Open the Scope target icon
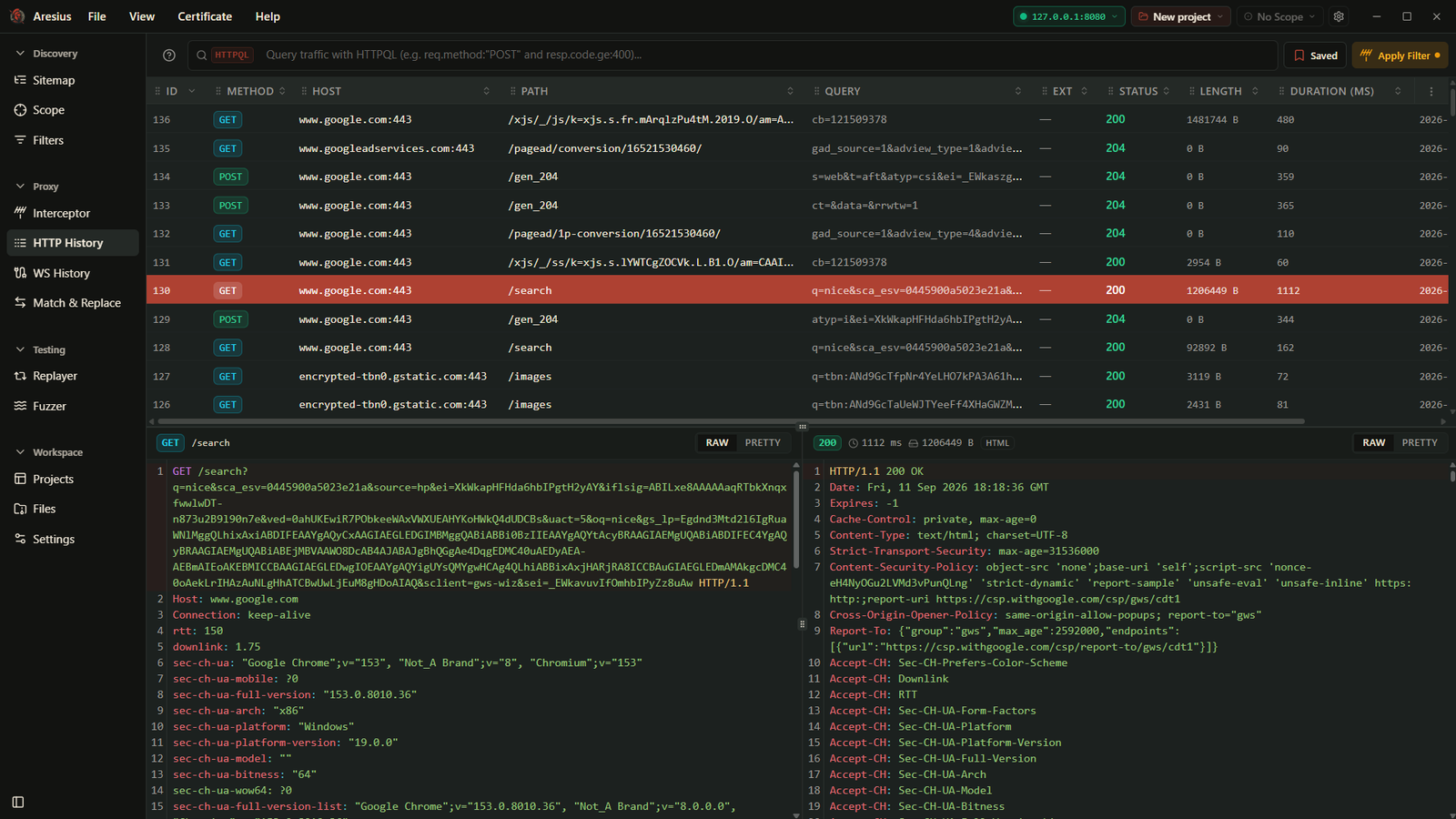 (x=20, y=110)
